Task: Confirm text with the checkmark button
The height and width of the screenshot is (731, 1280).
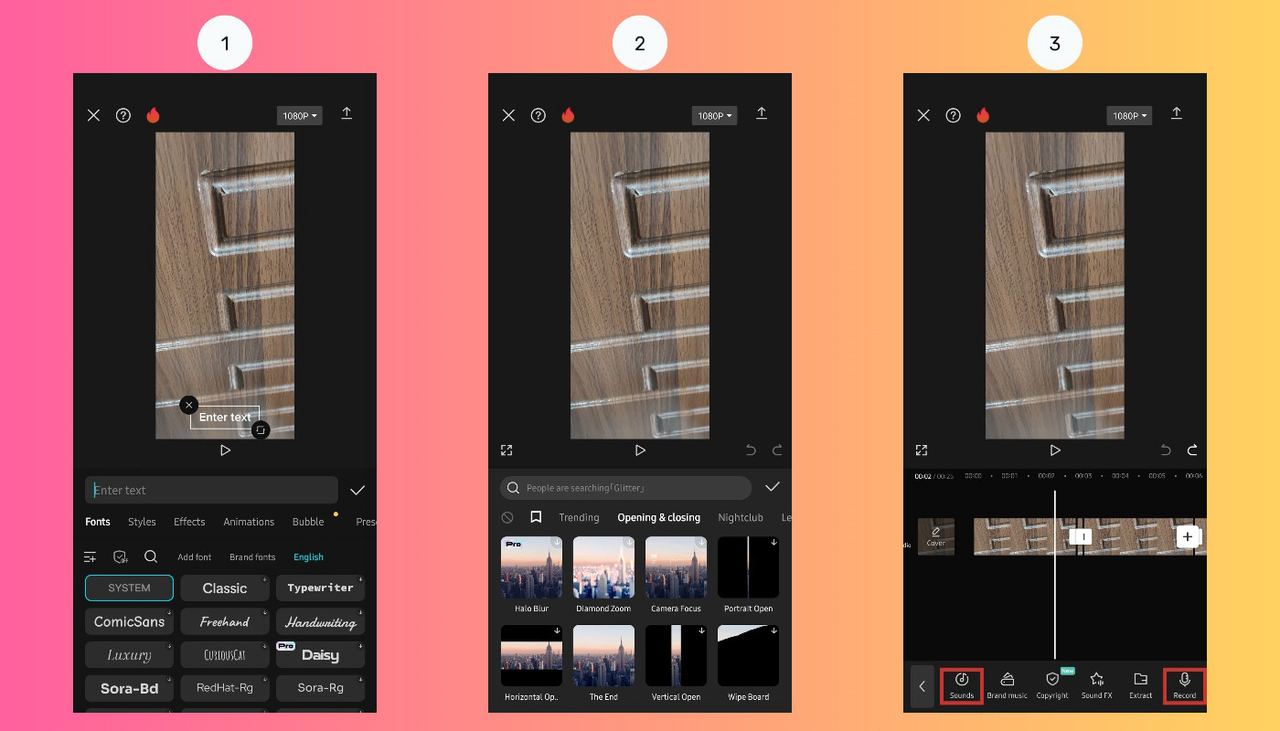Action: coord(357,490)
